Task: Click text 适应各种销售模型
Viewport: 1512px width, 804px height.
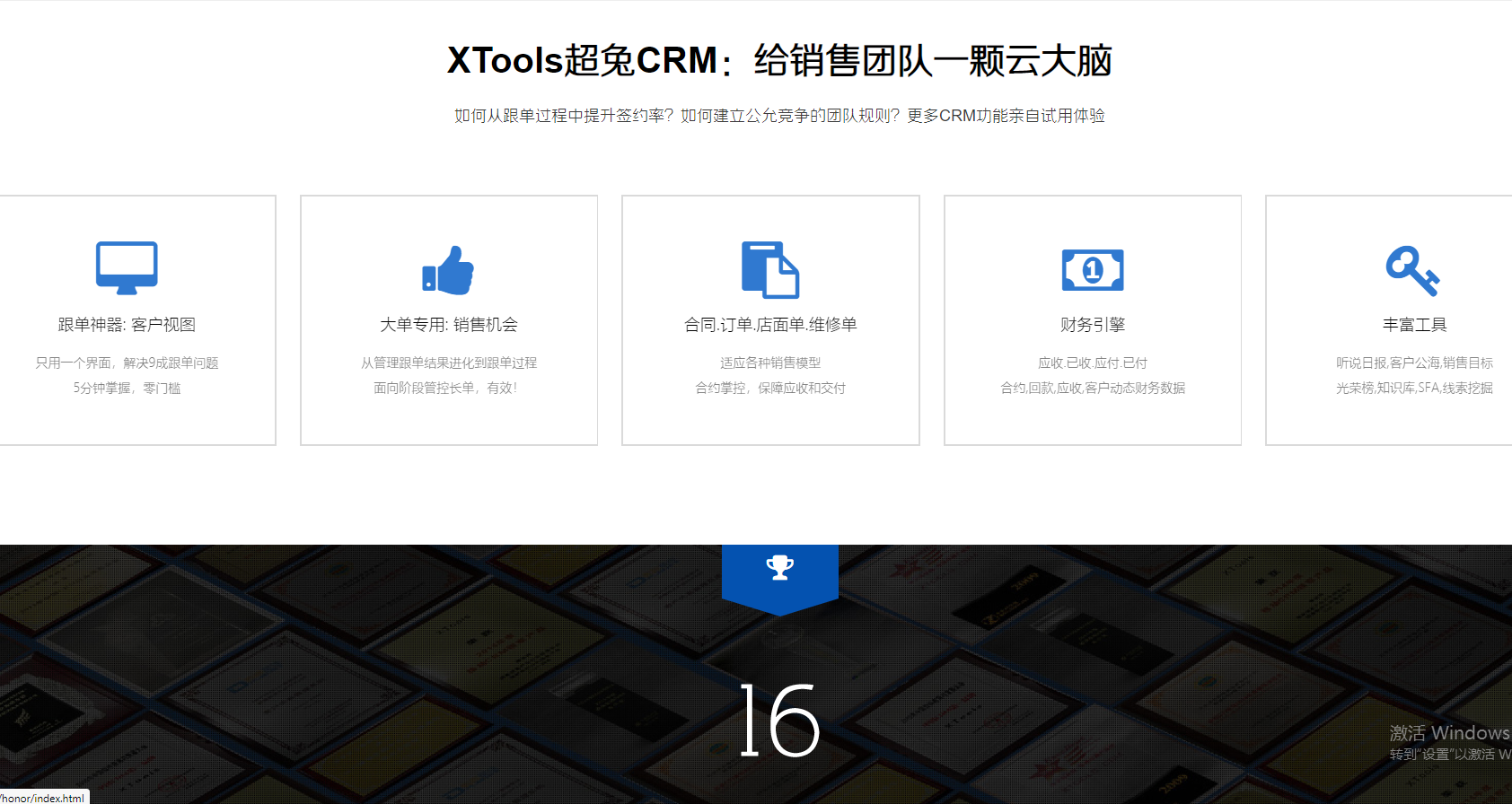Action: [x=770, y=363]
